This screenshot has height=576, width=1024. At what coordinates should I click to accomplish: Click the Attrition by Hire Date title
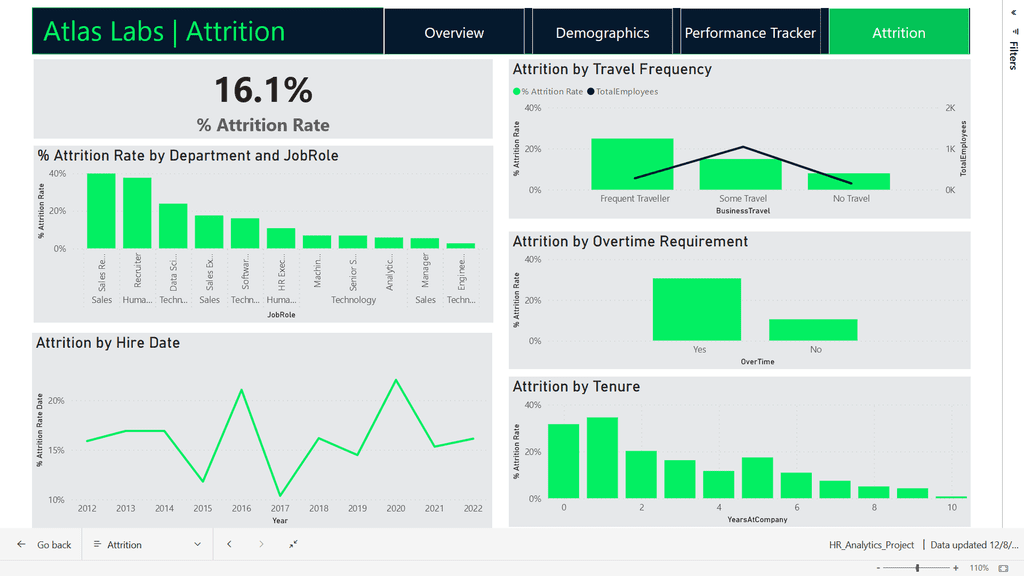tap(108, 343)
